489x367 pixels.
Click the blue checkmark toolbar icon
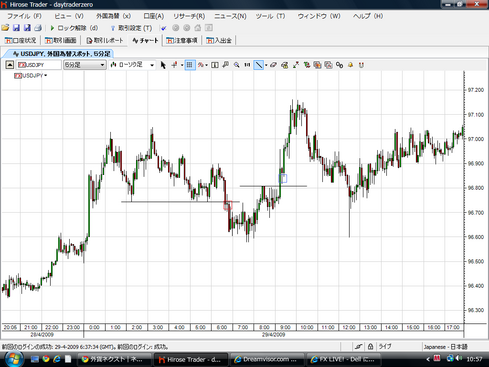164,28
